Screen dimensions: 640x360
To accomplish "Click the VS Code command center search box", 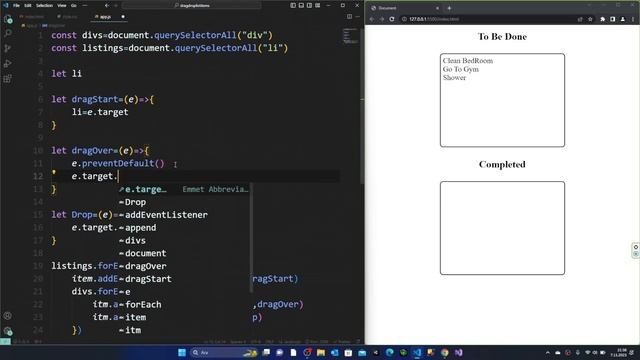I will [191, 5].
